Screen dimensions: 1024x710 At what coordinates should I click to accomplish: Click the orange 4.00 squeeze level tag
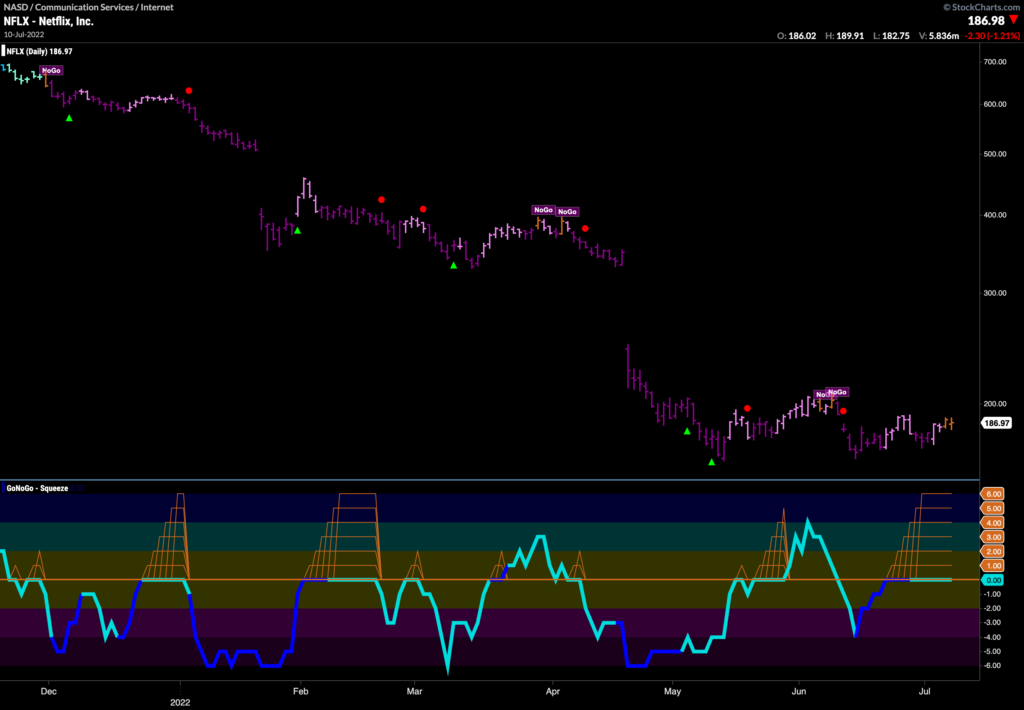point(992,523)
